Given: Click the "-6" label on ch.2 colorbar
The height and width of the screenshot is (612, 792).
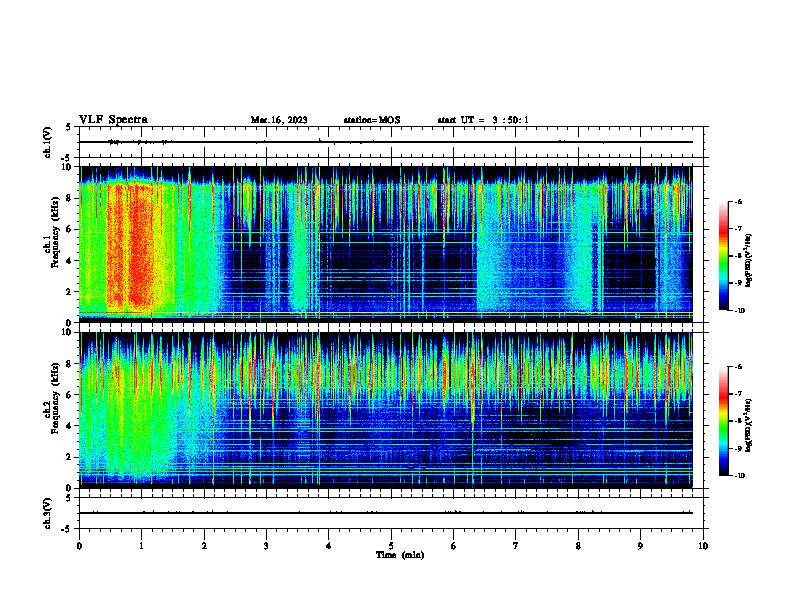Looking at the screenshot, I should tap(738, 367).
